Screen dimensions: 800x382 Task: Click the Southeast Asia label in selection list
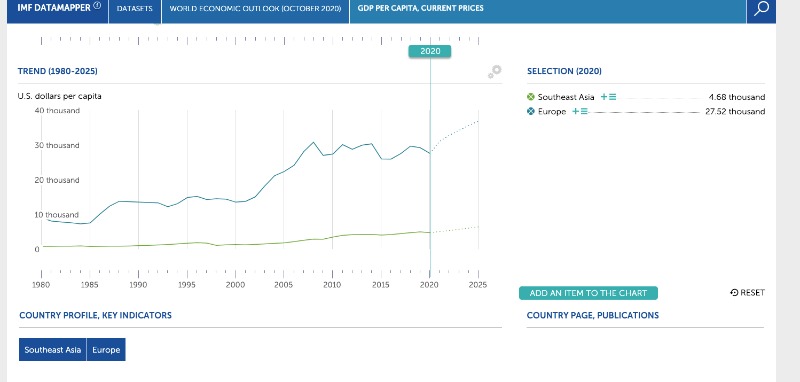[566, 97]
